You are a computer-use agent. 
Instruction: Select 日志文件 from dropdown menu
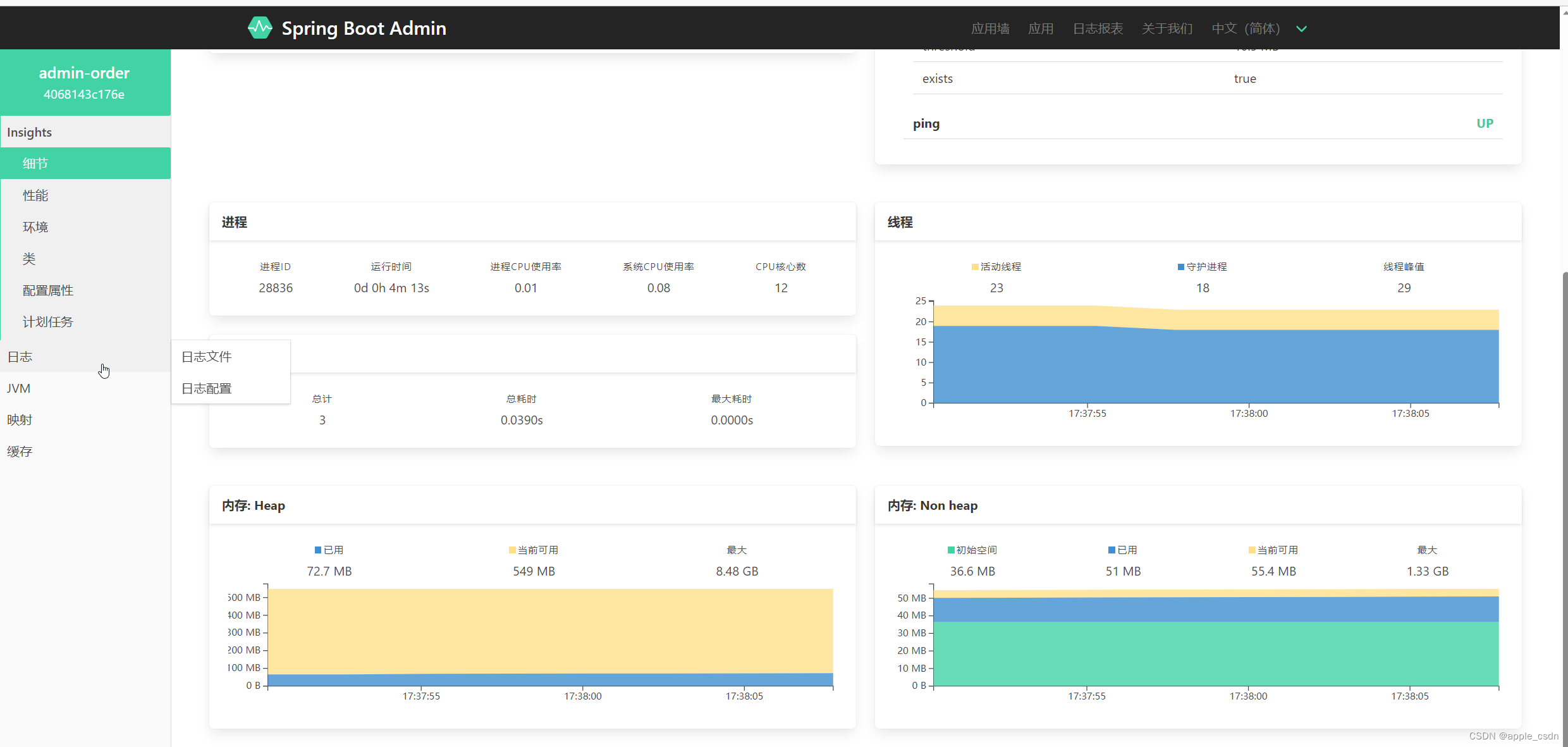point(207,356)
